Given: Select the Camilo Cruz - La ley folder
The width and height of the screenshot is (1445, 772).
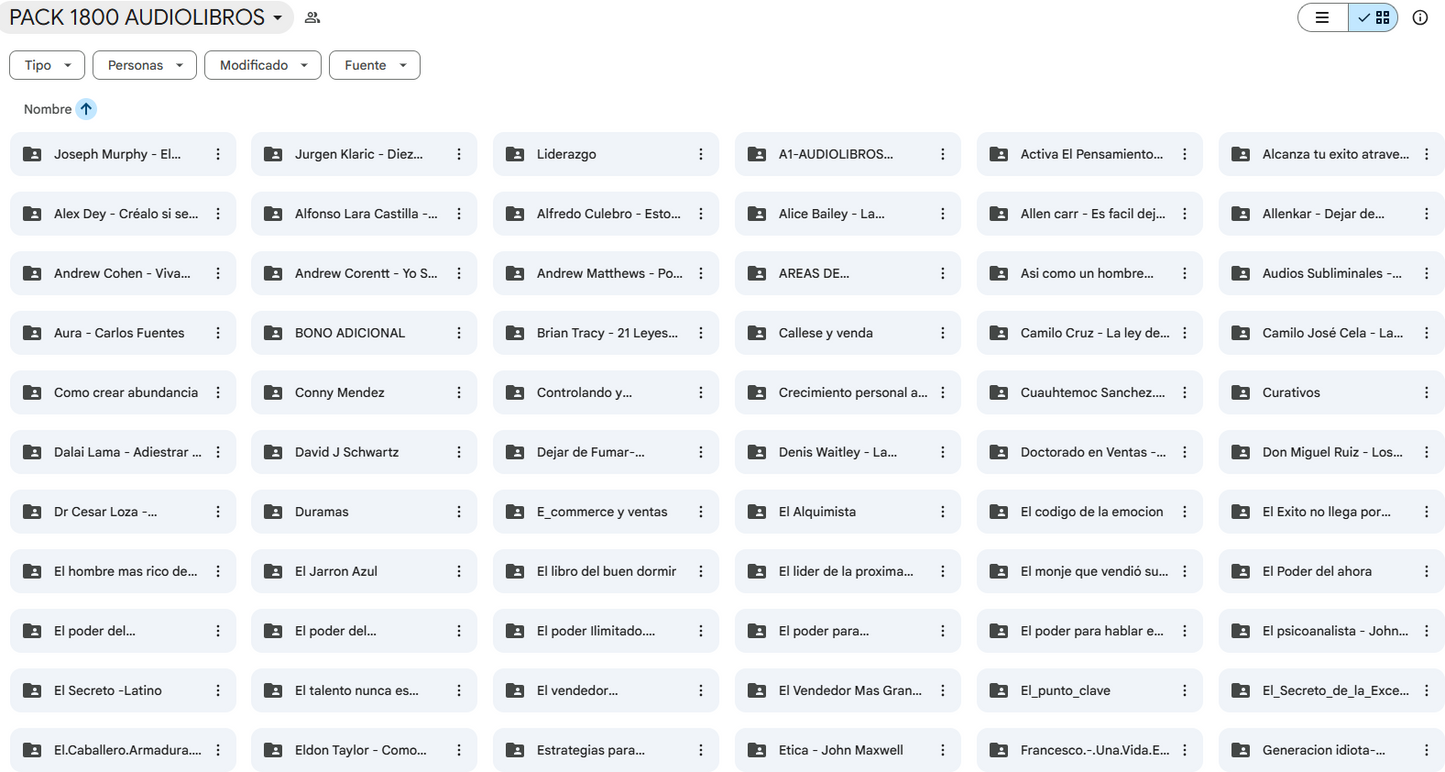Looking at the screenshot, I should click(1090, 333).
